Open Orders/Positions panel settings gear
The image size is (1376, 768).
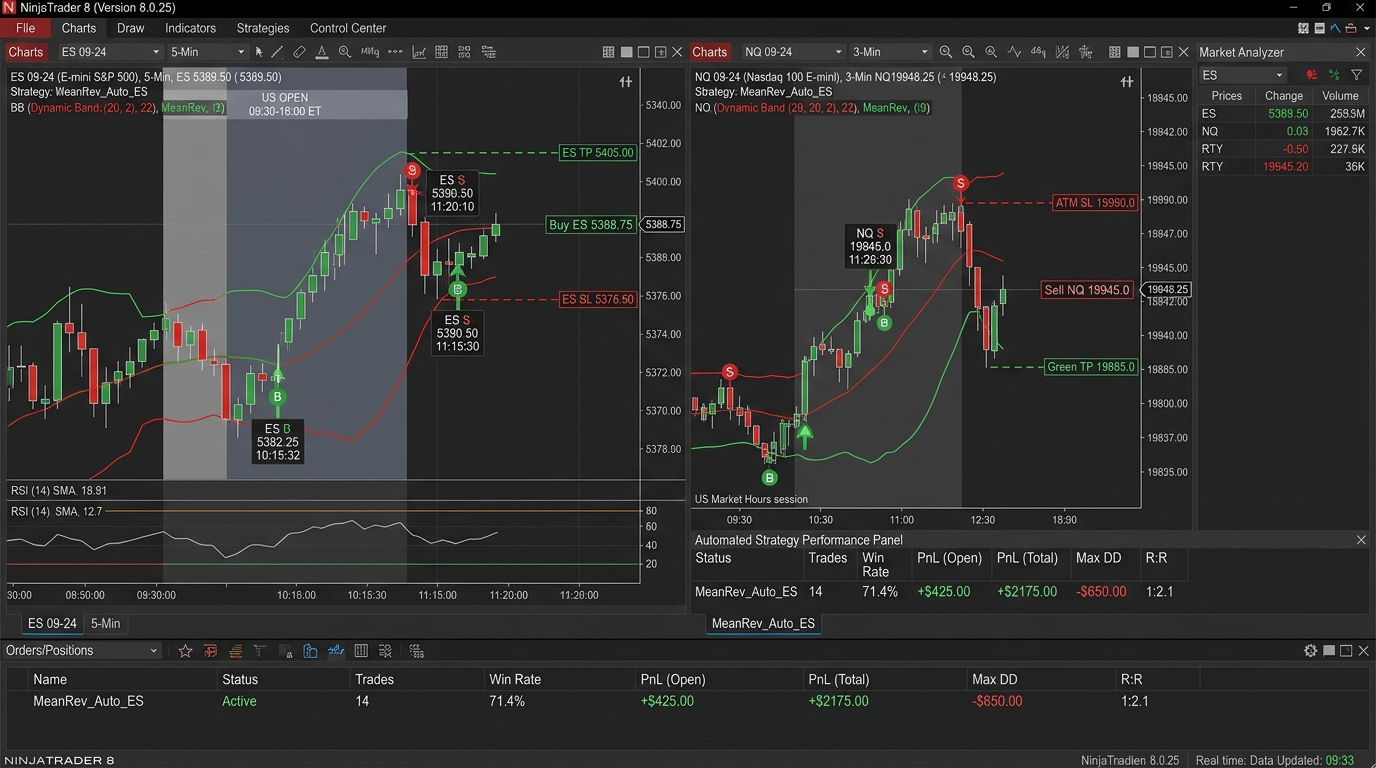pyautogui.click(x=1311, y=651)
